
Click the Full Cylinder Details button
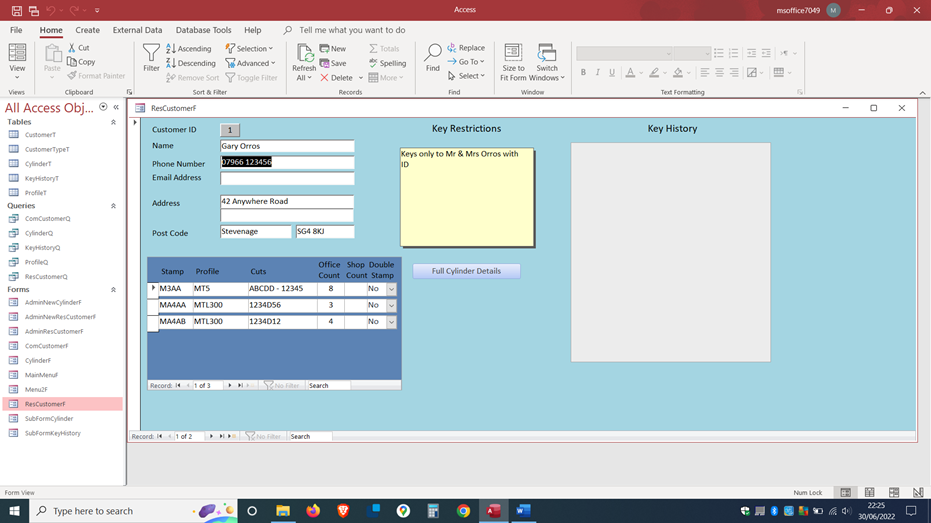(x=466, y=271)
